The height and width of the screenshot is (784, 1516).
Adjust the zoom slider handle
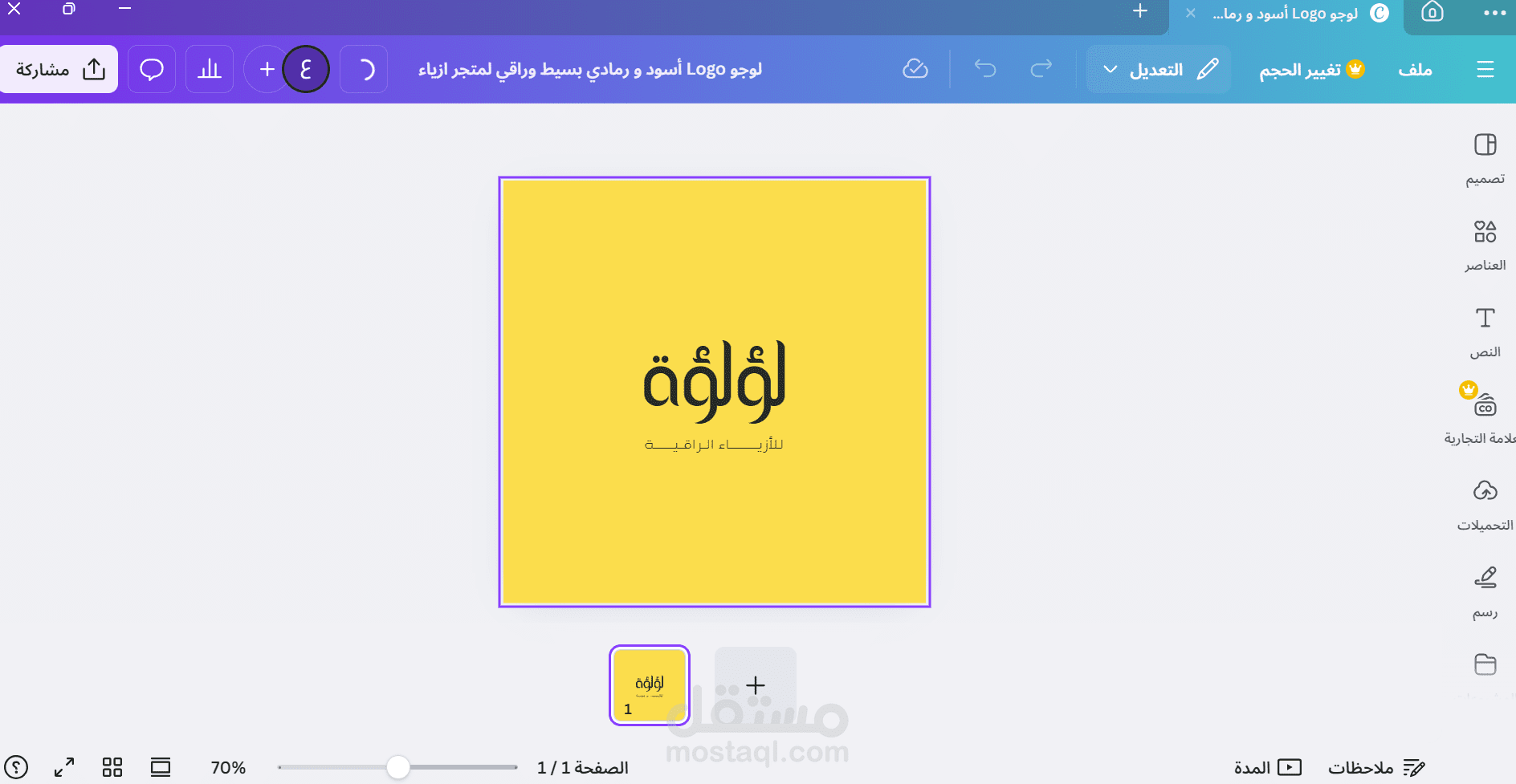[x=398, y=767]
